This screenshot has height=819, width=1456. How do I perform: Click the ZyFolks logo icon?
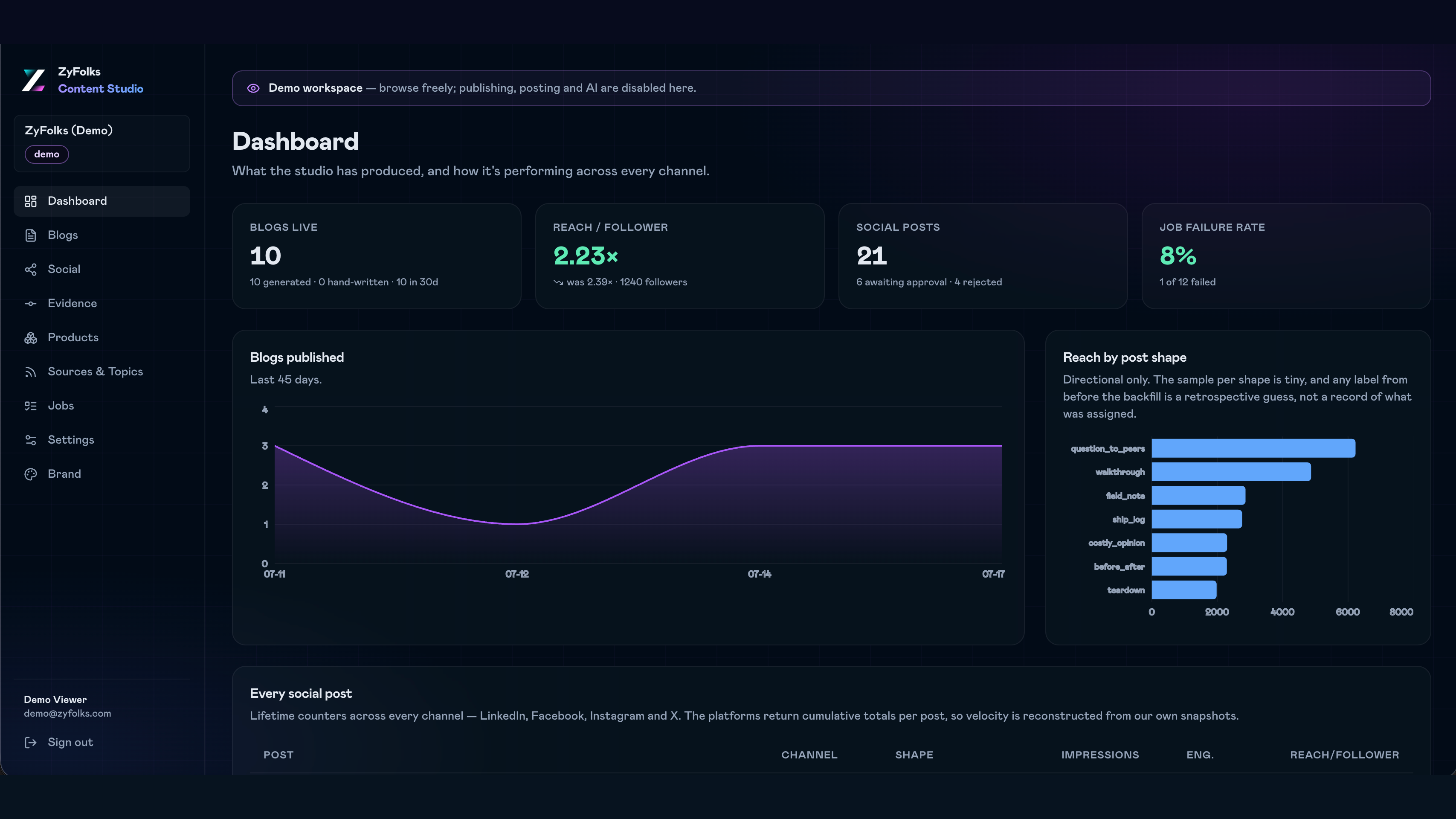[33, 80]
